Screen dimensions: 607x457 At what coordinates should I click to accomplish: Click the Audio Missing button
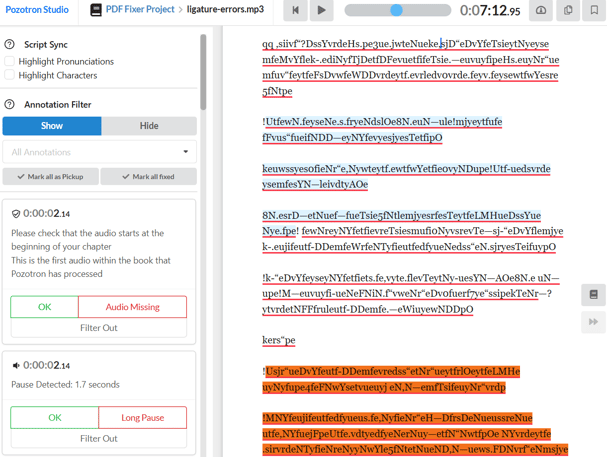[x=132, y=307]
